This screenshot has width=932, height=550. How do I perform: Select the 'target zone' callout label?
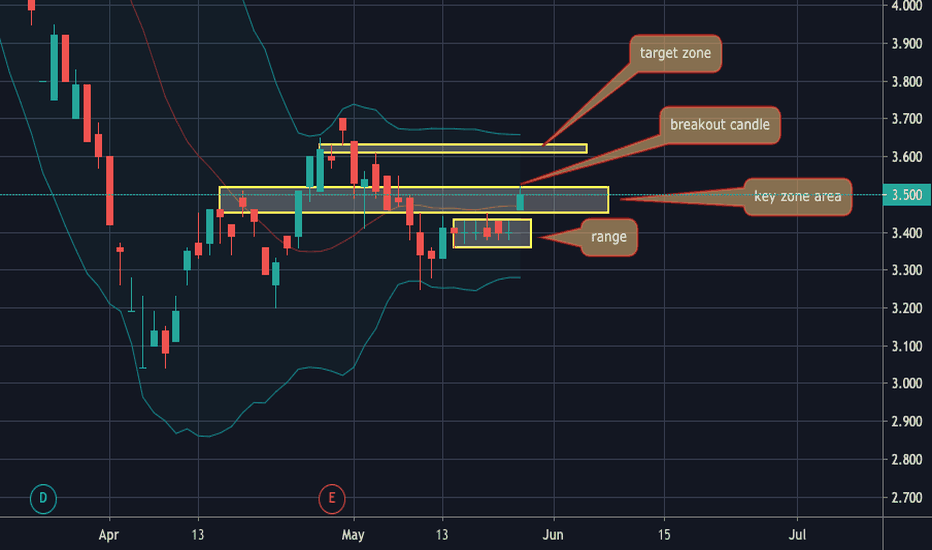click(675, 53)
